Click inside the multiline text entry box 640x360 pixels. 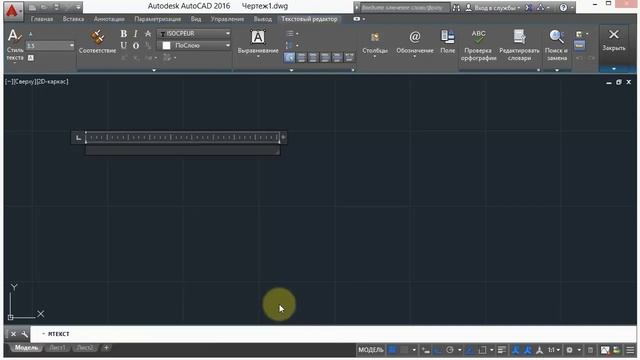point(182,150)
